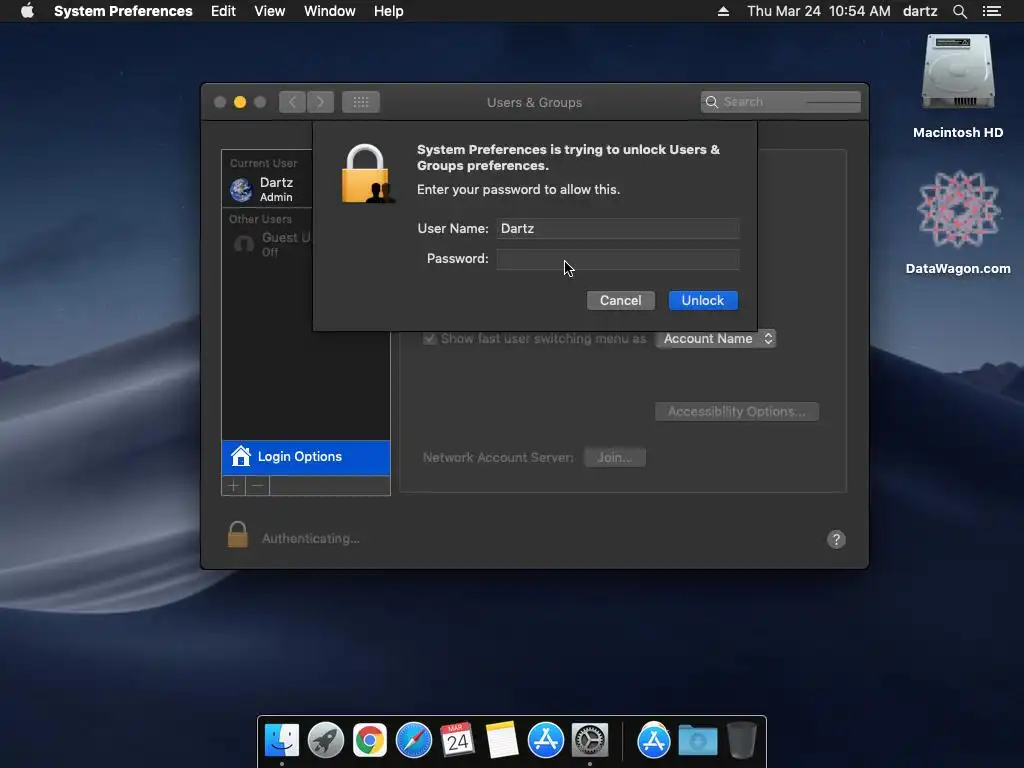
Task: Click the Unlock button
Action: coord(703,300)
